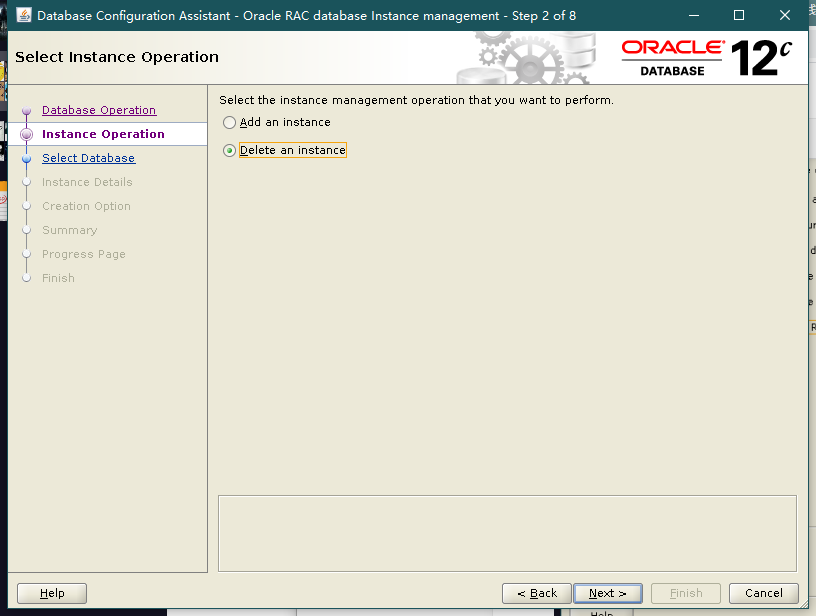Go to the Select Database step link
816x616 pixels.
click(88, 158)
